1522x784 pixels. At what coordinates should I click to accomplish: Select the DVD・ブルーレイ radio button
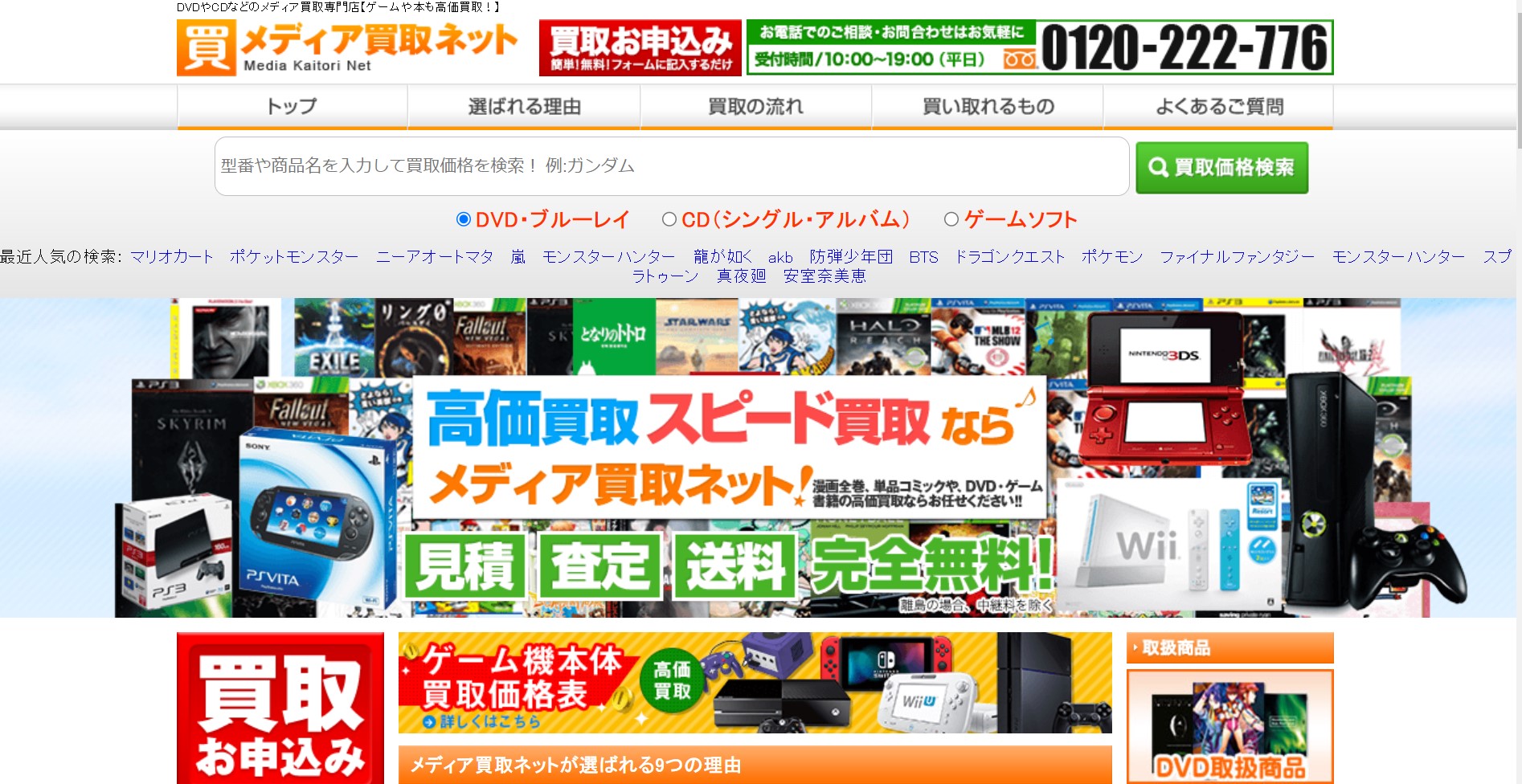click(x=463, y=218)
